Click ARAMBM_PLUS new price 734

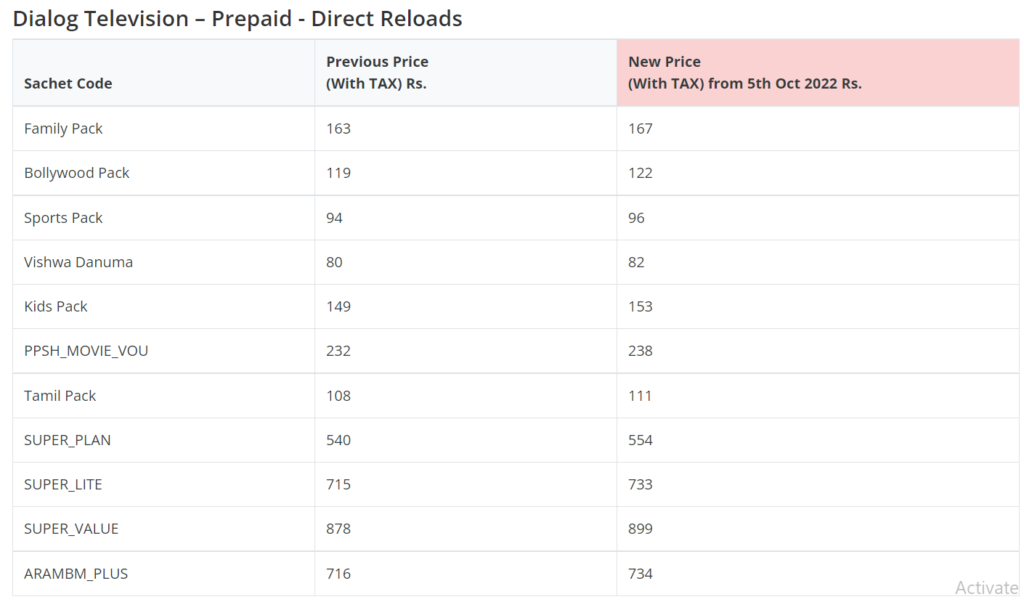[640, 574]
